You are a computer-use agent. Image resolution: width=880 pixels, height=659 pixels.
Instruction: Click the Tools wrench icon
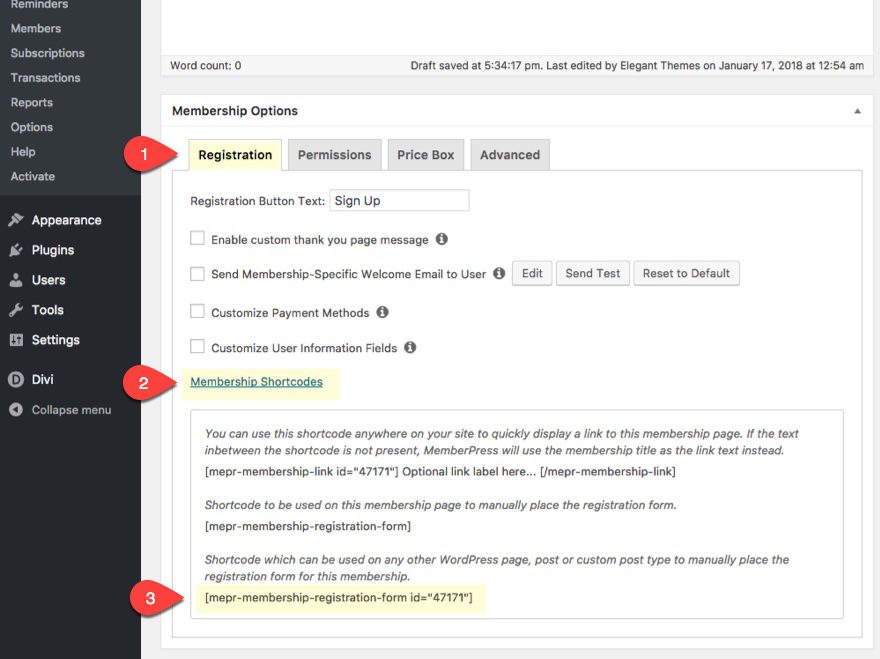click(16, 309)
